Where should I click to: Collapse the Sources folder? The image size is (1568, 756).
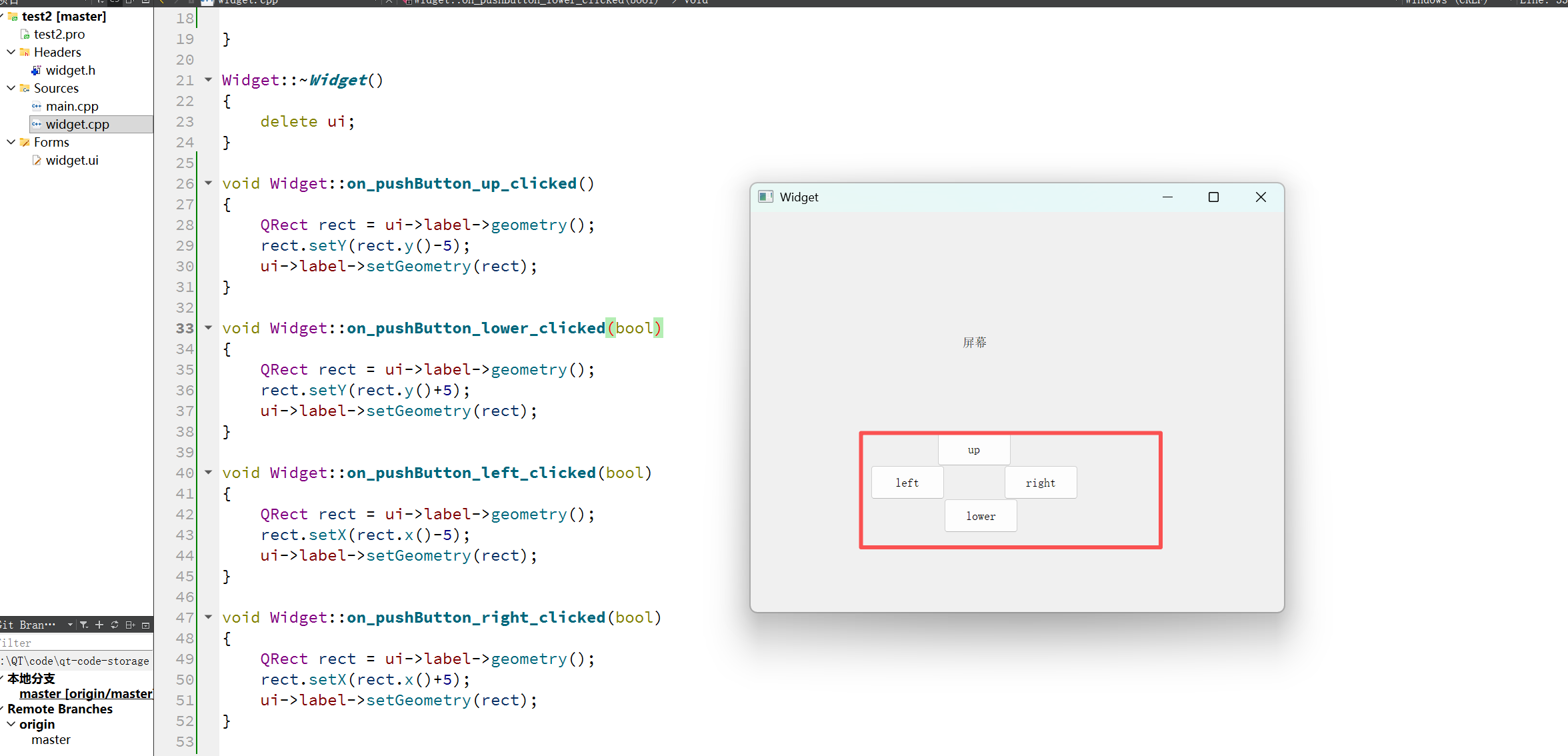[11, 88]
